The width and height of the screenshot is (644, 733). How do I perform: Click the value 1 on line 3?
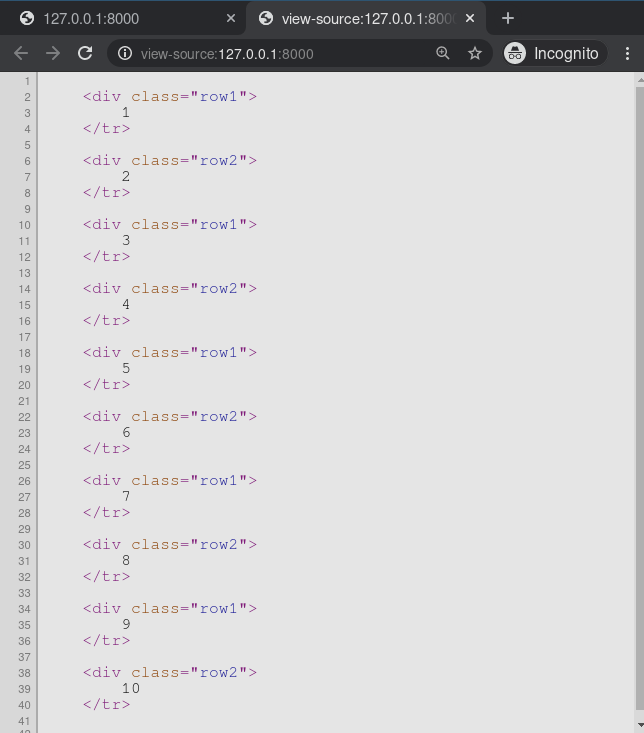pos(126,112)
